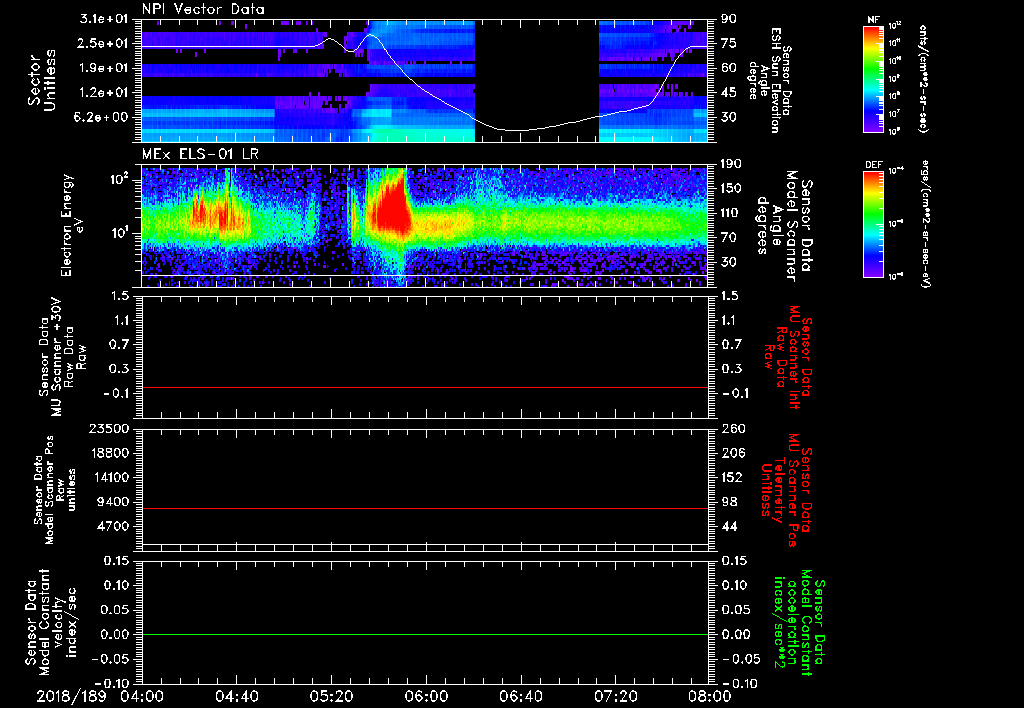The width and height of the screenshot is (1024, 708).
Task: Click the "45" elevation angle tick label
Action: 729,93
